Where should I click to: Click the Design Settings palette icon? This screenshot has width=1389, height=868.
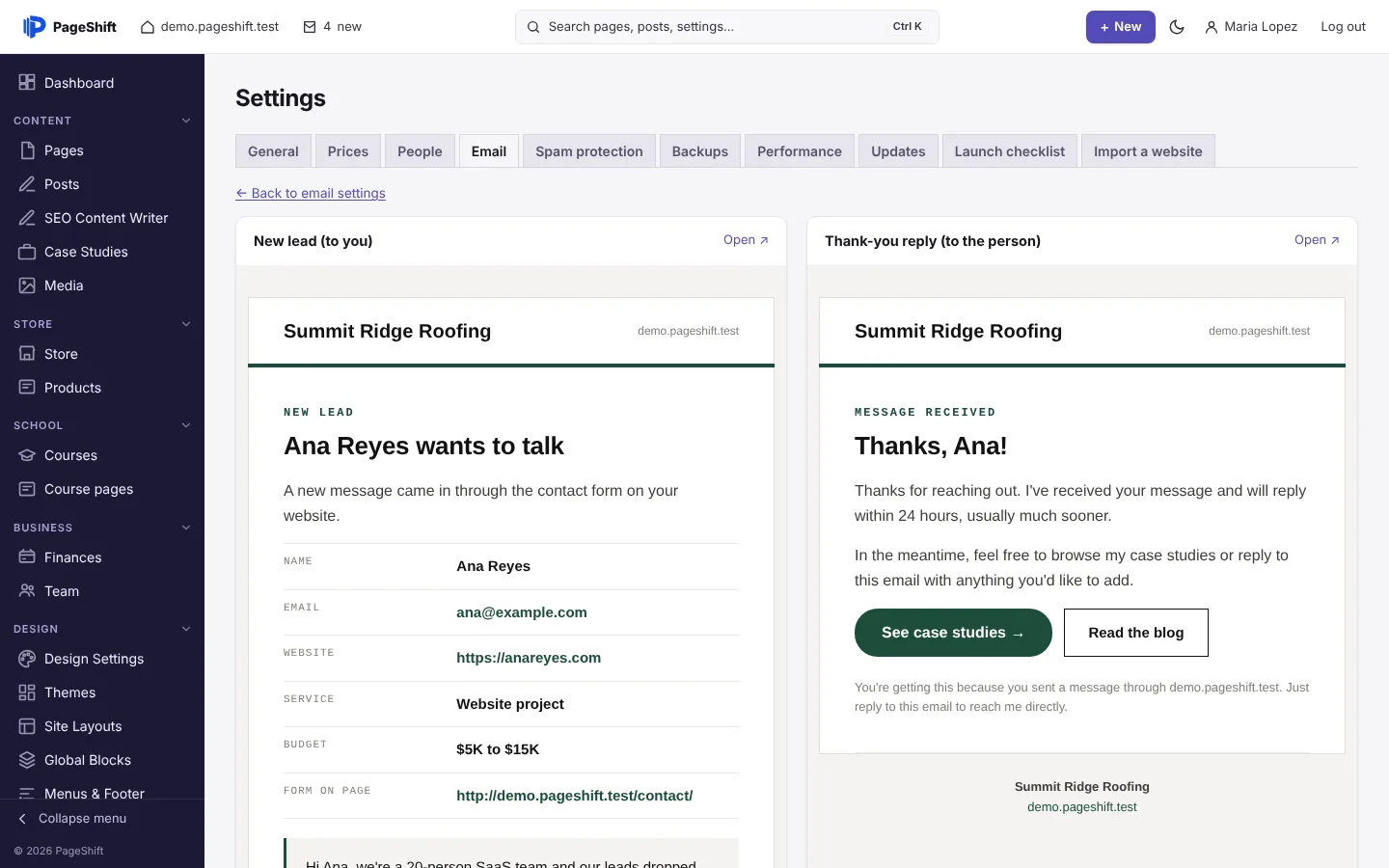point(27,659)
